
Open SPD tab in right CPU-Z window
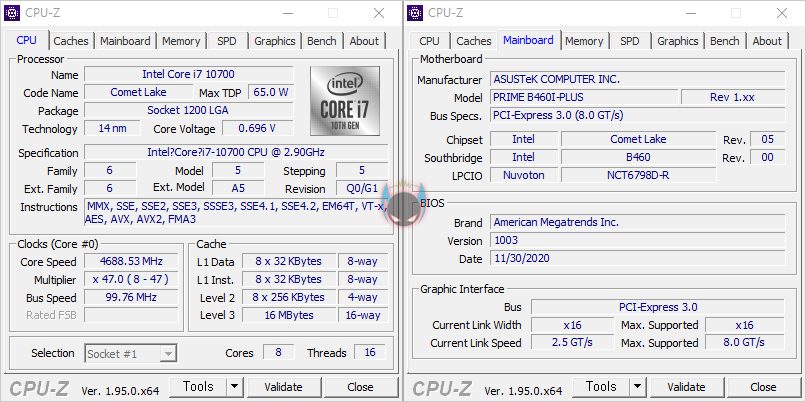coord(630,41)
